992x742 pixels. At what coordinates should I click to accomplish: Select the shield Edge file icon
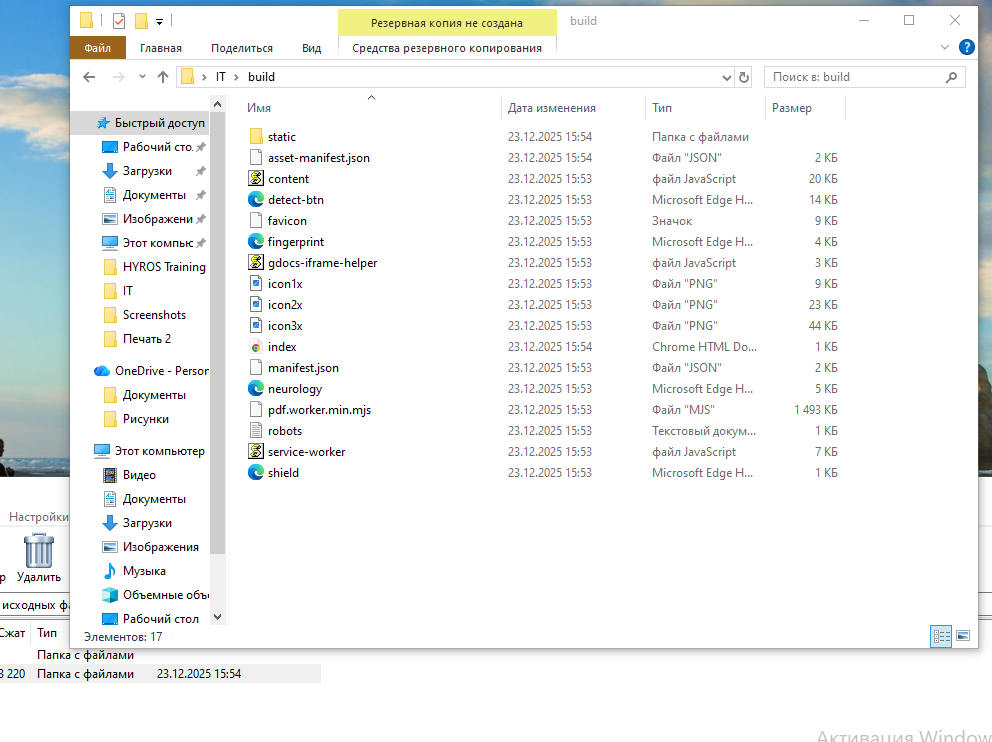[256, 473]
